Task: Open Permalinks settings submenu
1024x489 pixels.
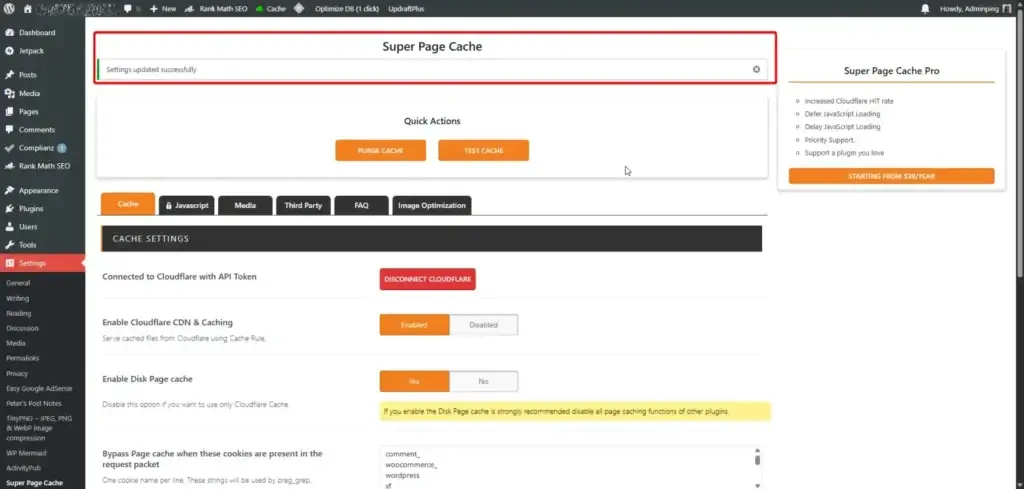Action: click(23, 358)
